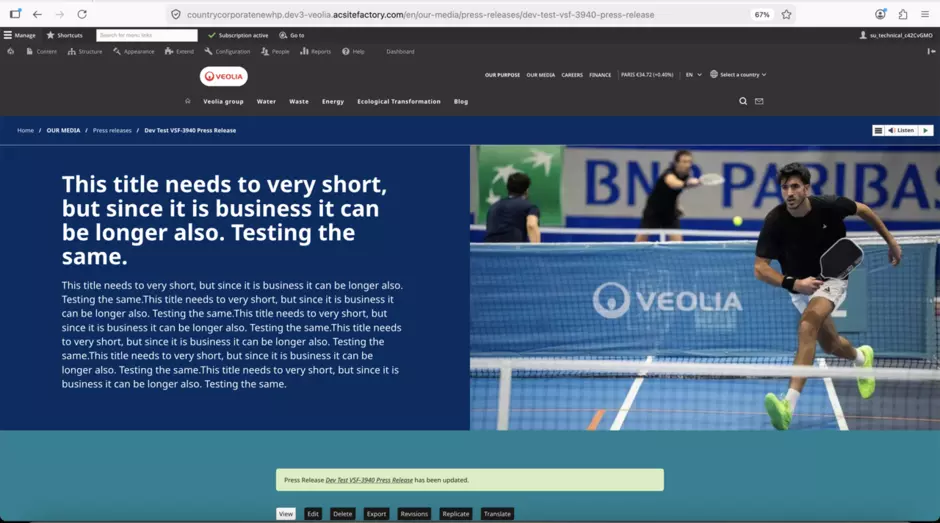Image resolution: width=940 pixels, height=523 pixels.
Task: Select the Edit tab
Action: click(x=313, y=514)
